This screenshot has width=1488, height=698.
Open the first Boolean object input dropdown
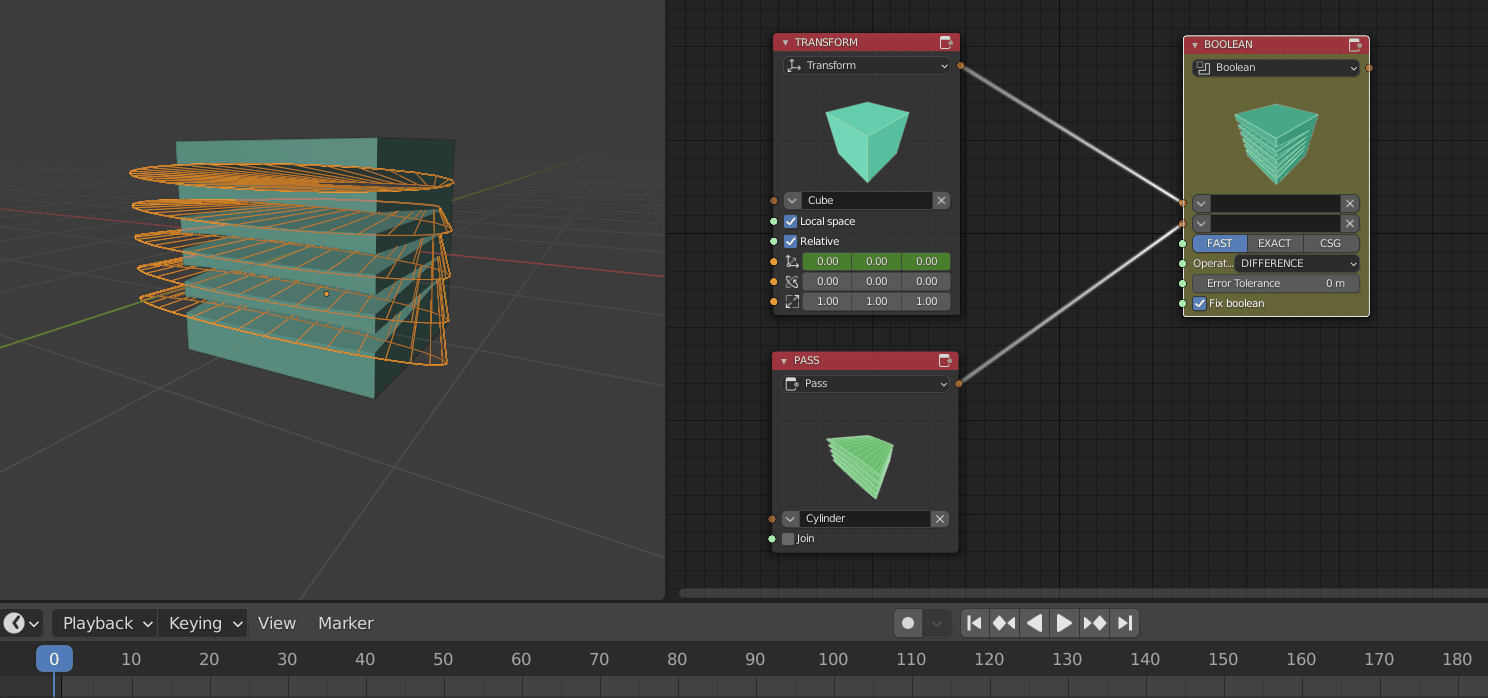point(1201,203)
